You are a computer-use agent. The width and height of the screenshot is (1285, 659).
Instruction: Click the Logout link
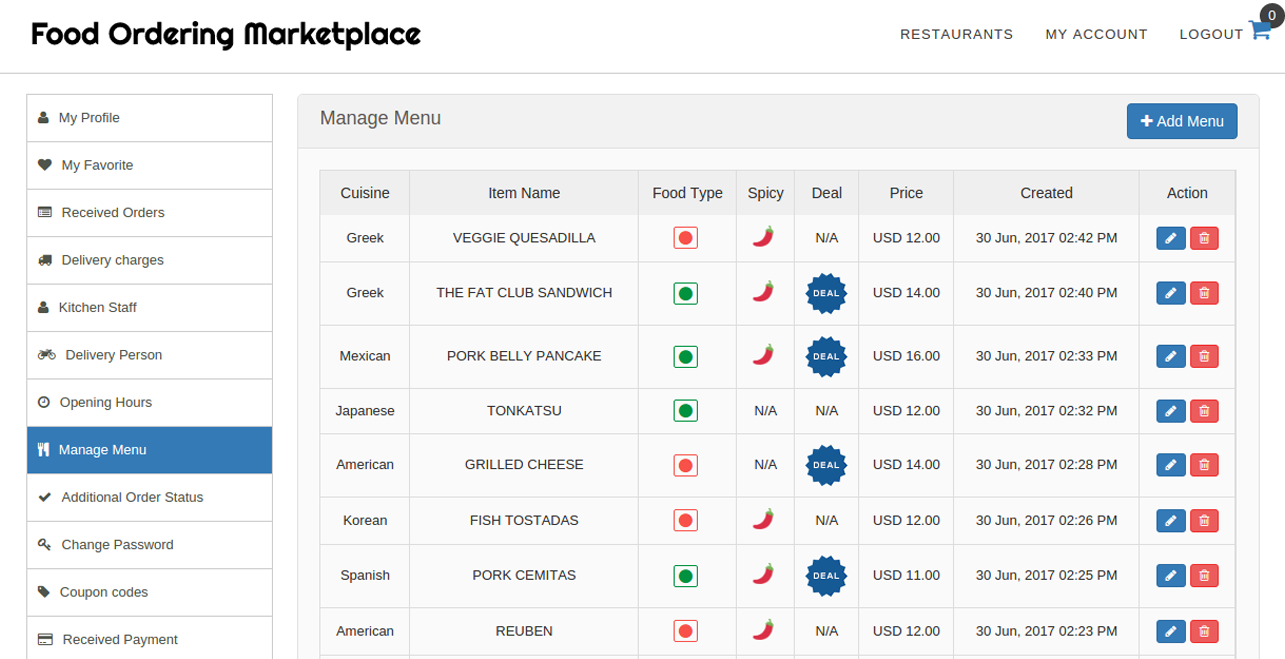click(x=1211, y=34)
